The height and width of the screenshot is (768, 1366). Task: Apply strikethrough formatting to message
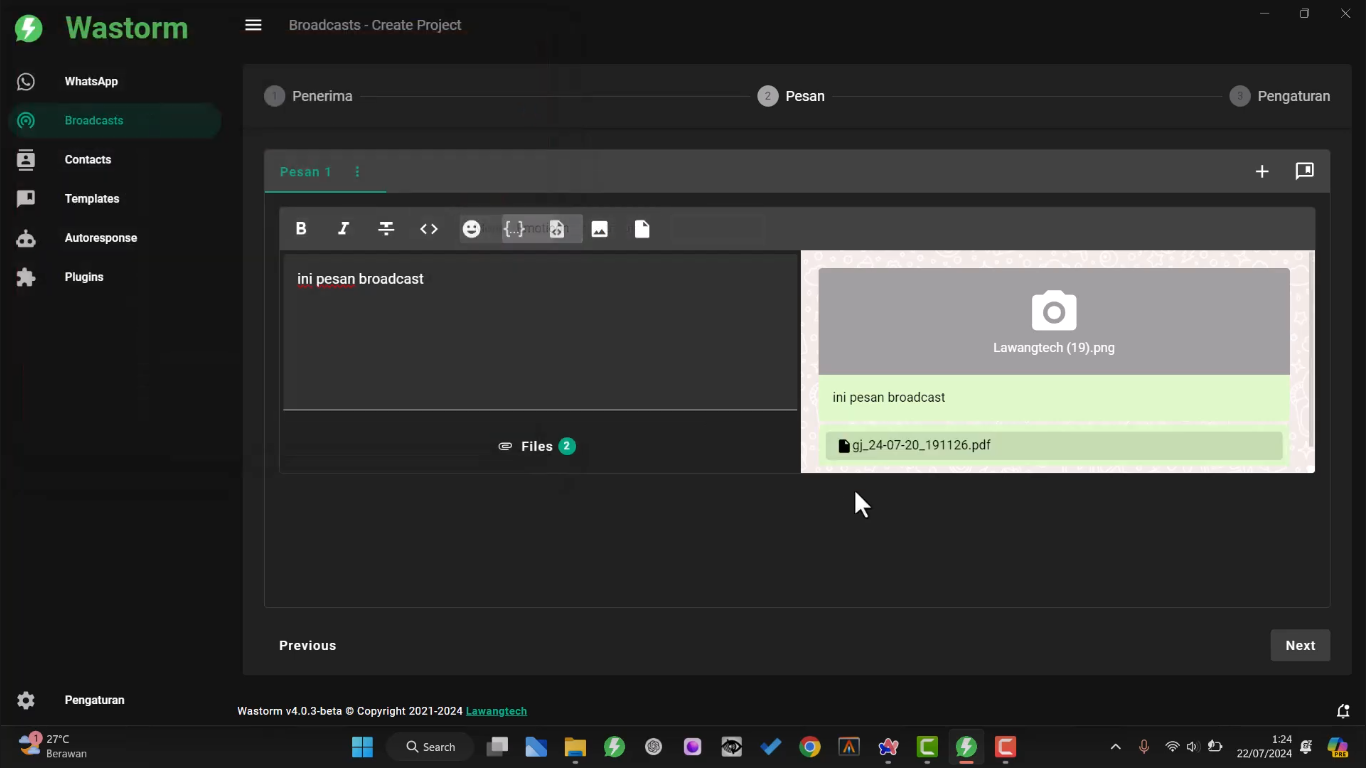386,229
